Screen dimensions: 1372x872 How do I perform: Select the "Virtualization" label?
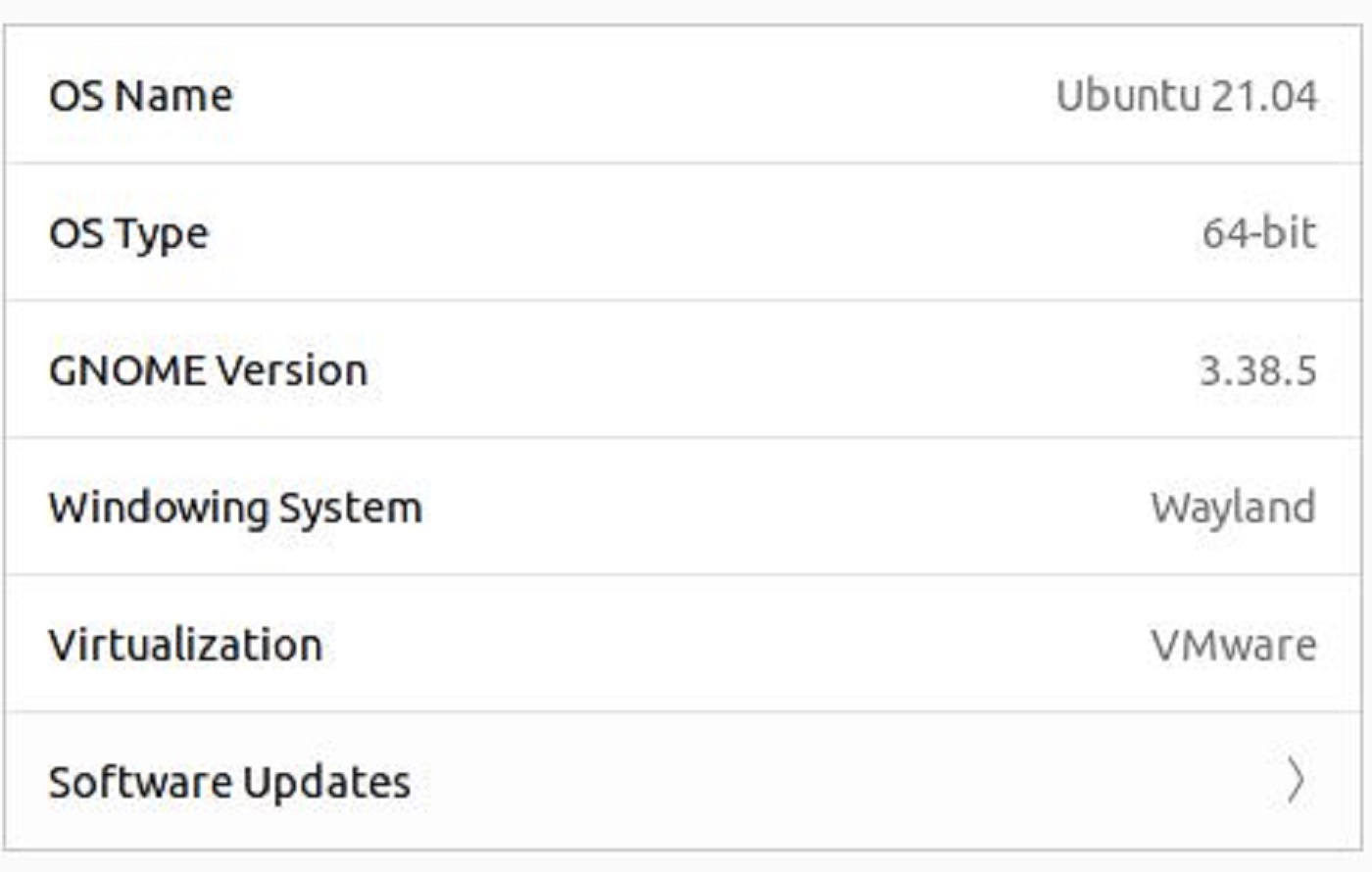pos(185,645)
